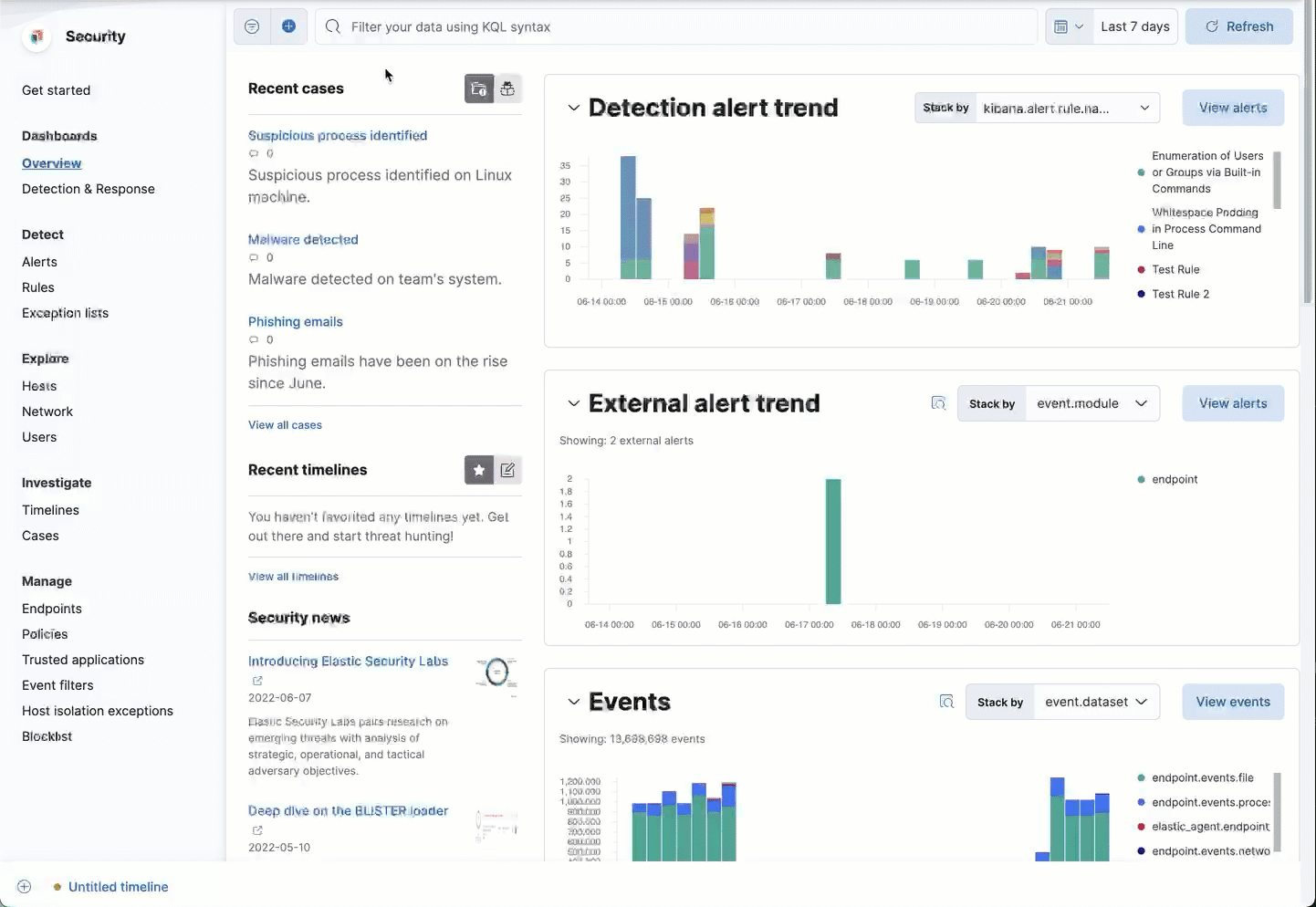The height and width of the screenshot is (907, 1316).
Task: Click the KQL filter search field
Action: coord(675,26)
